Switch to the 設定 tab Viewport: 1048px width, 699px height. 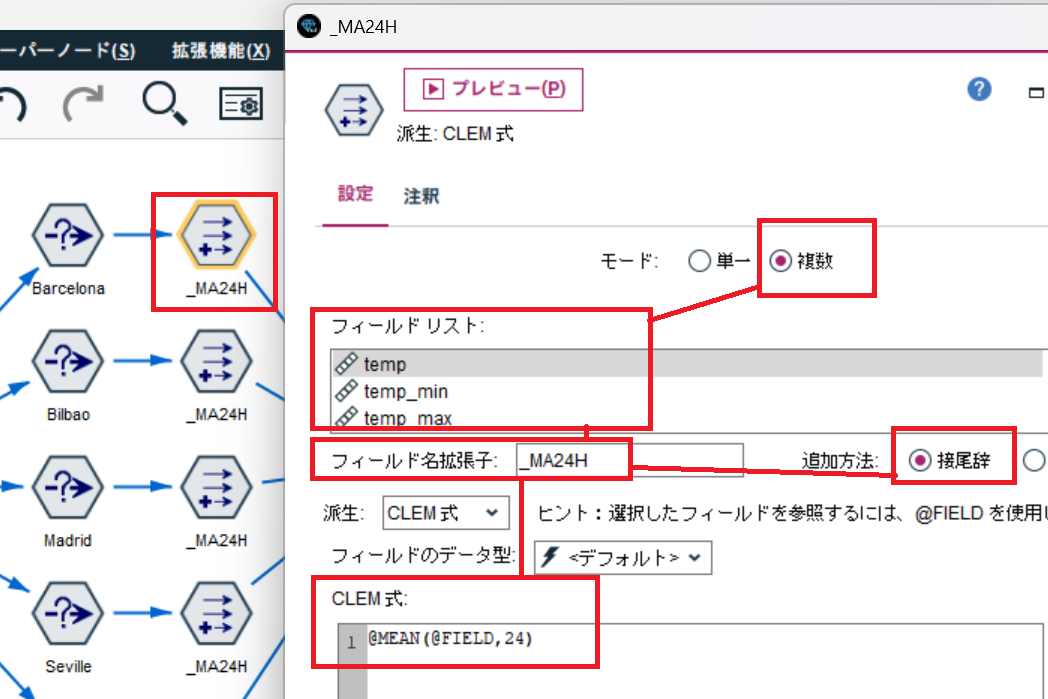[x=355, y=194]
